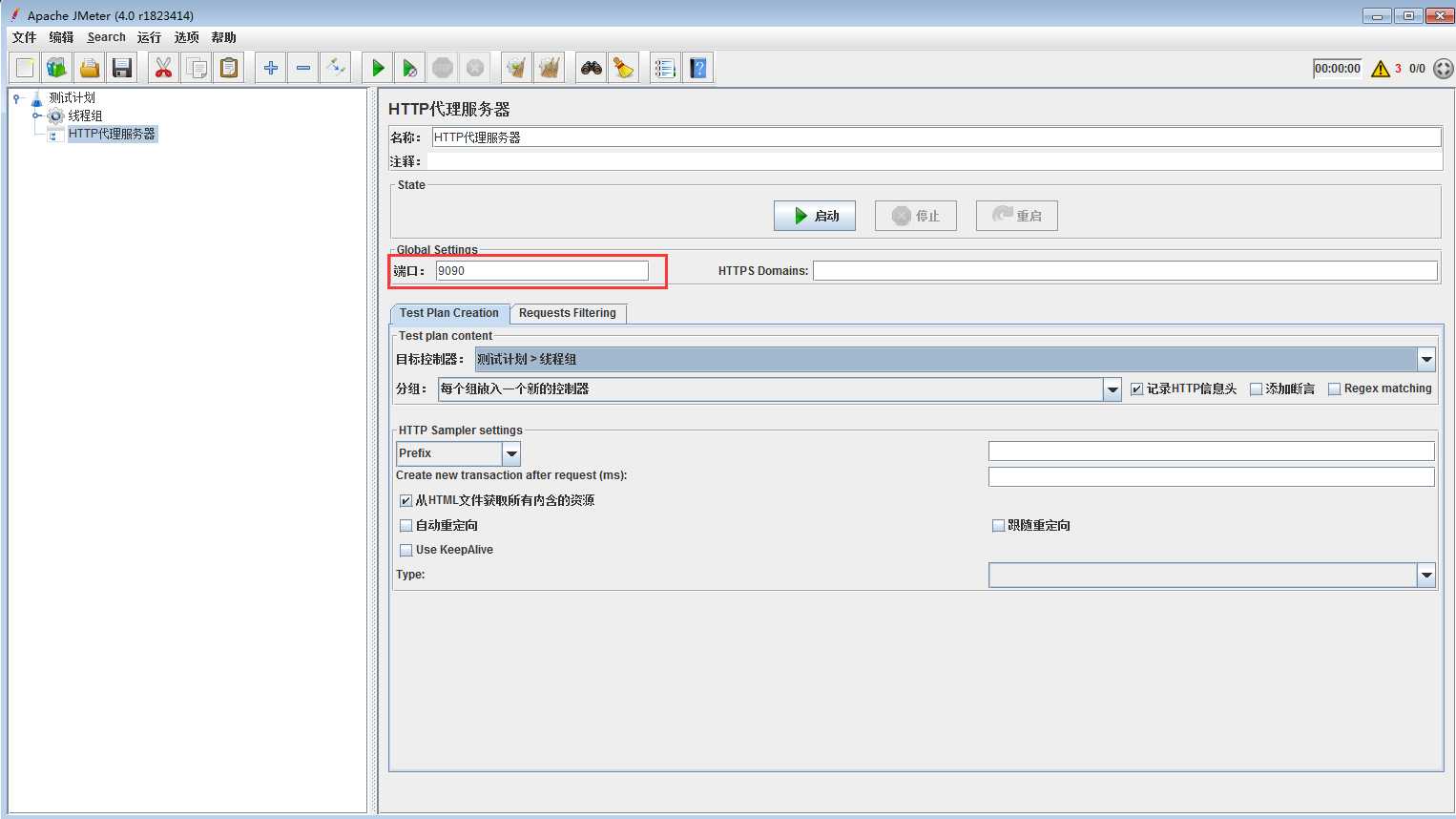This screenshot has height=819, width=1456.
Task: Click the Help question mark icon
Action: 698,68
